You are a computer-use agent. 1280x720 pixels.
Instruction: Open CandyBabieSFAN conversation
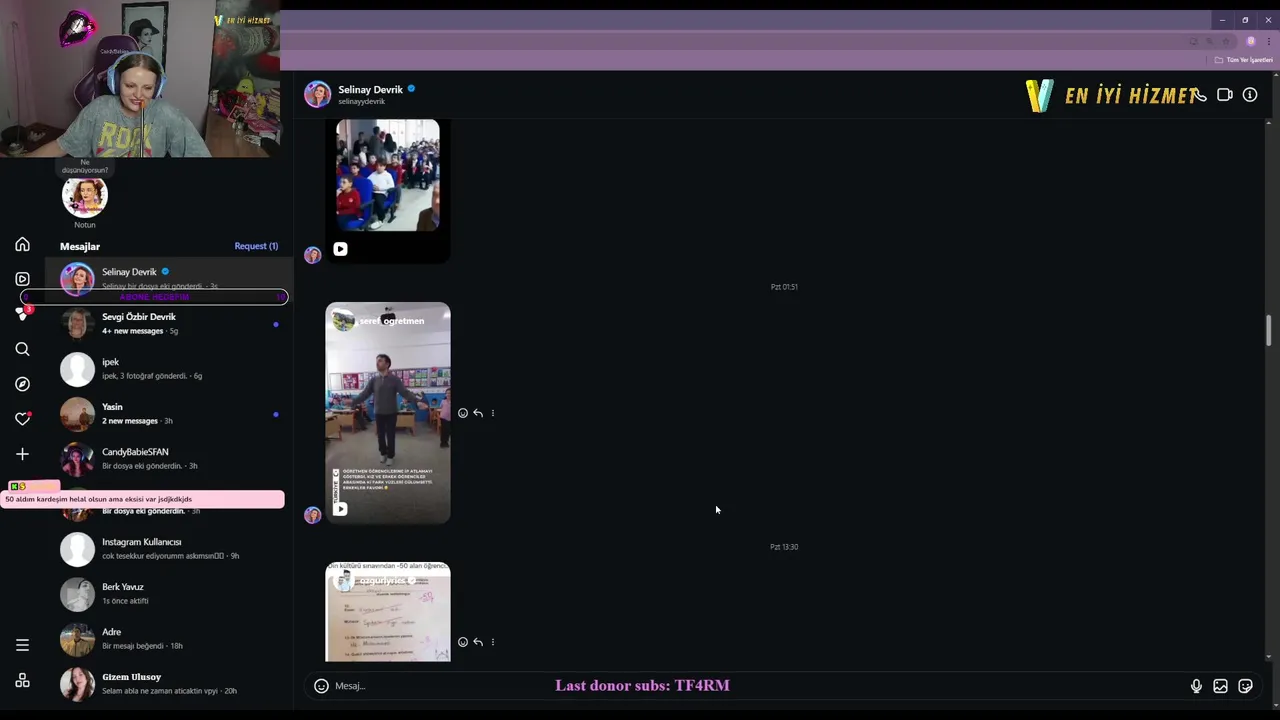170,459
